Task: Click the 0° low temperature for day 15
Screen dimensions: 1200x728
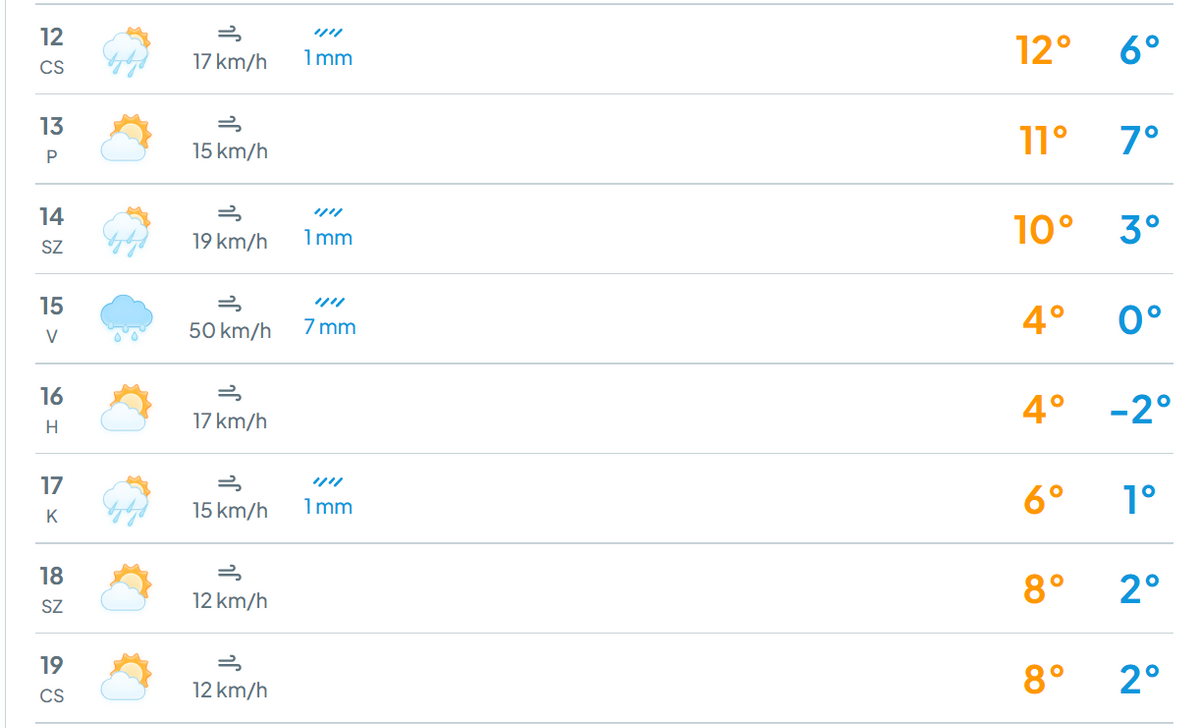Action: tap(1140, 319)
